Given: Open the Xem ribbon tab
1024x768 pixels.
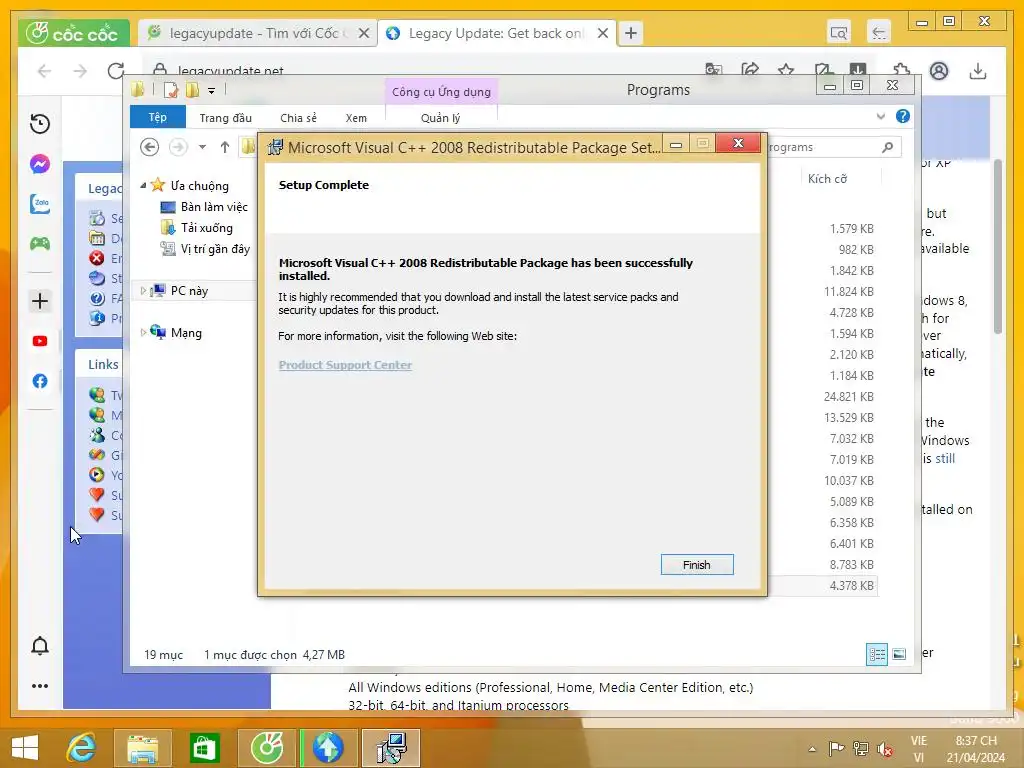Looking at the screenshot, I should pos(356,118).
